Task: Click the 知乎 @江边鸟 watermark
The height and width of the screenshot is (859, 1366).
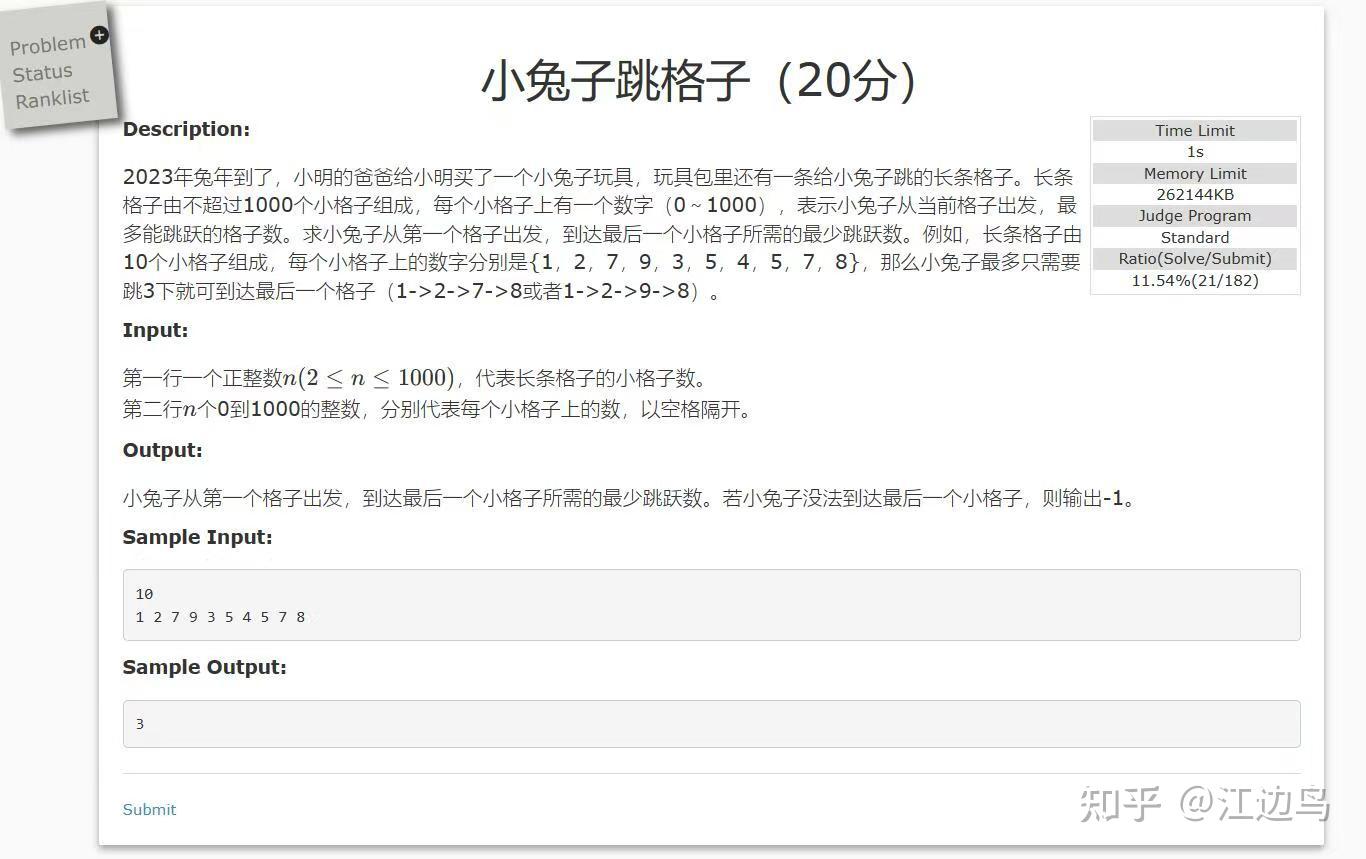Action: pyautogui.click(x=1205, y=801)
